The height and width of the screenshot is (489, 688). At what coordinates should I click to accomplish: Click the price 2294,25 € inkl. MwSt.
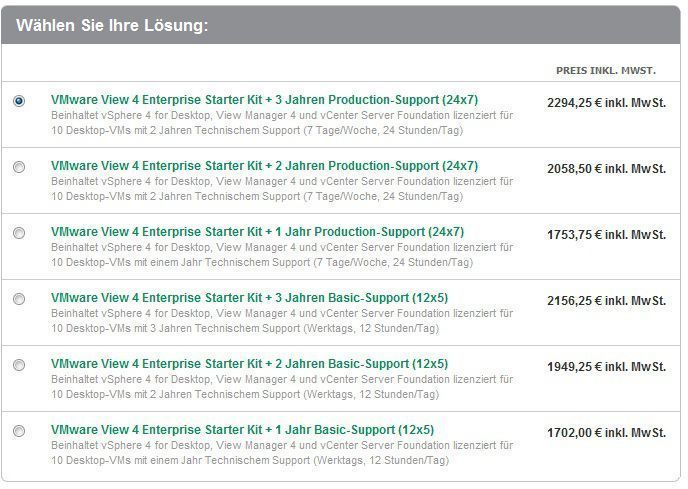tap(606, 103)
